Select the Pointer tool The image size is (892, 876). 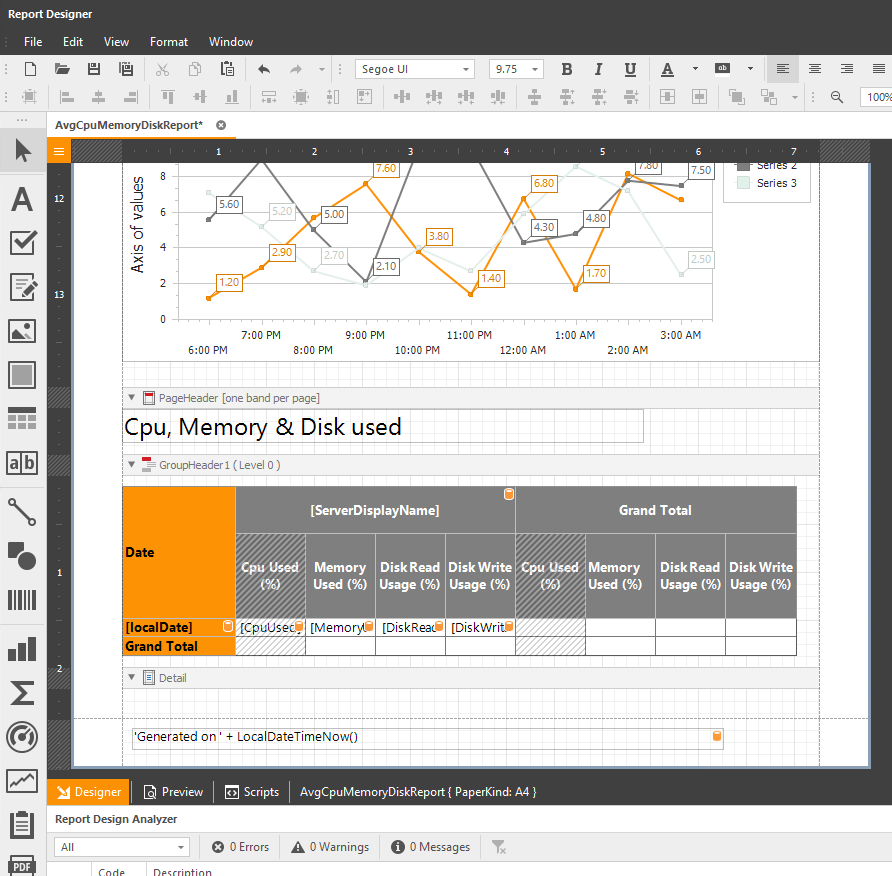(22, 152)
